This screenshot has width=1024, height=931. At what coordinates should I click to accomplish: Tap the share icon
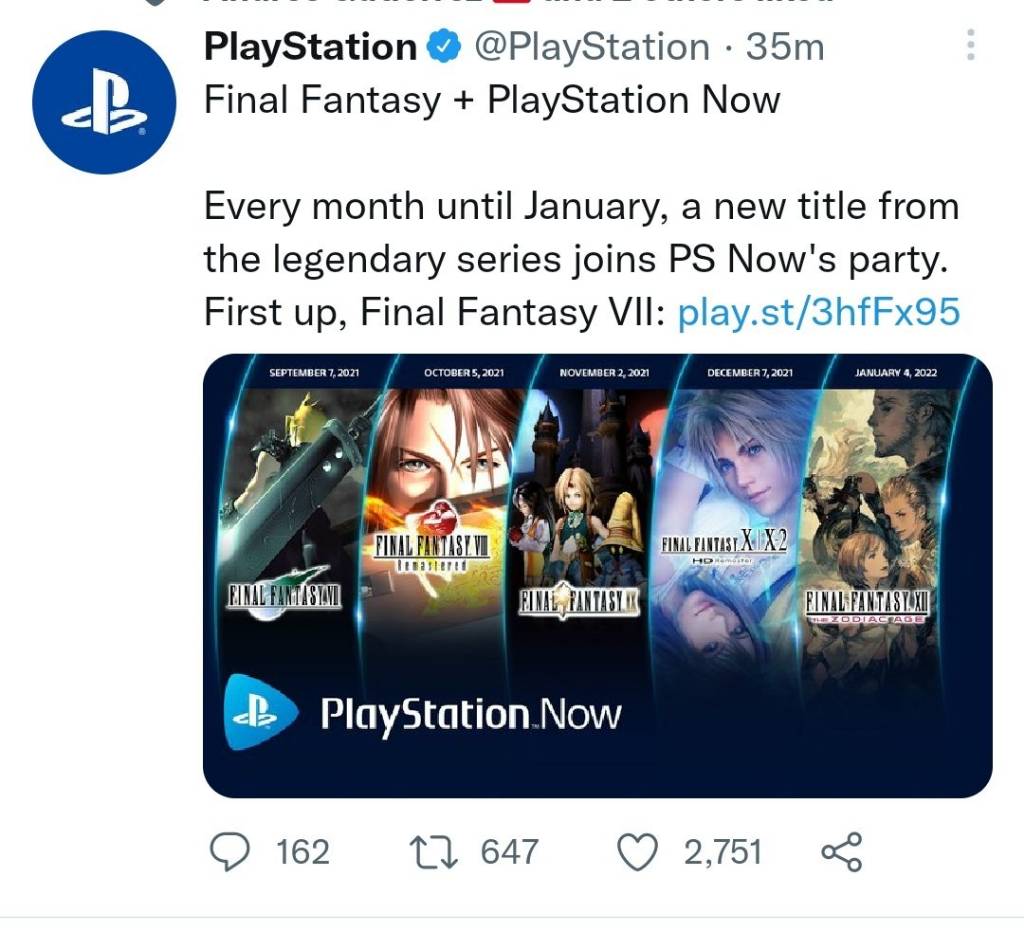click(841, 853)
